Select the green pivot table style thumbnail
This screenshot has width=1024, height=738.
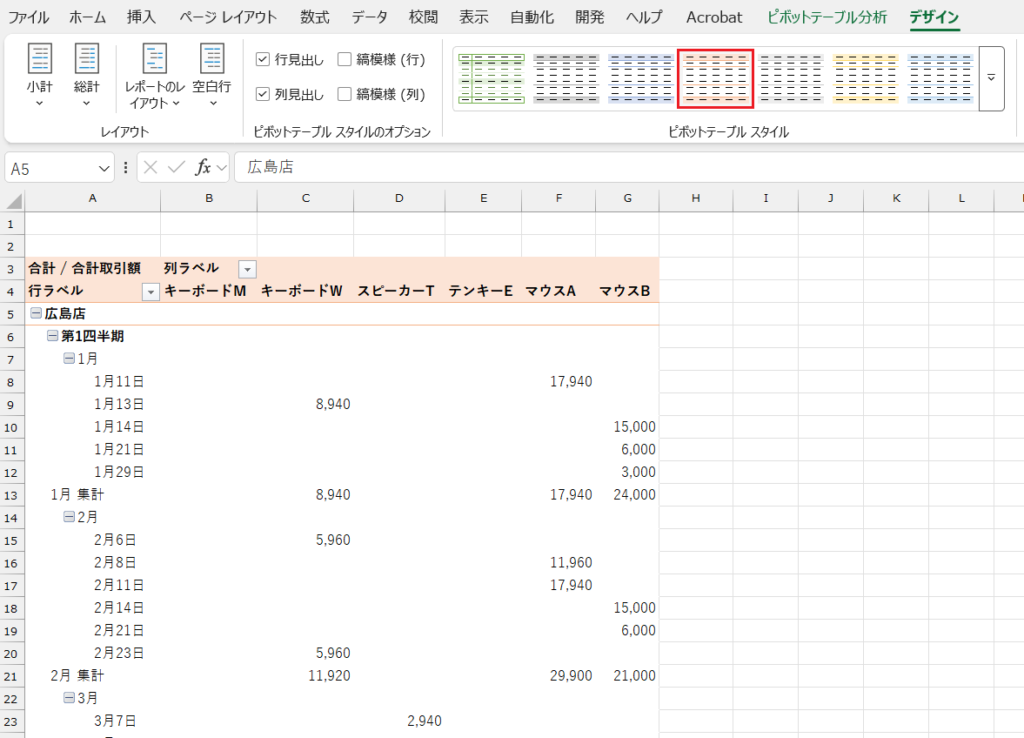(x=491, y=78)
